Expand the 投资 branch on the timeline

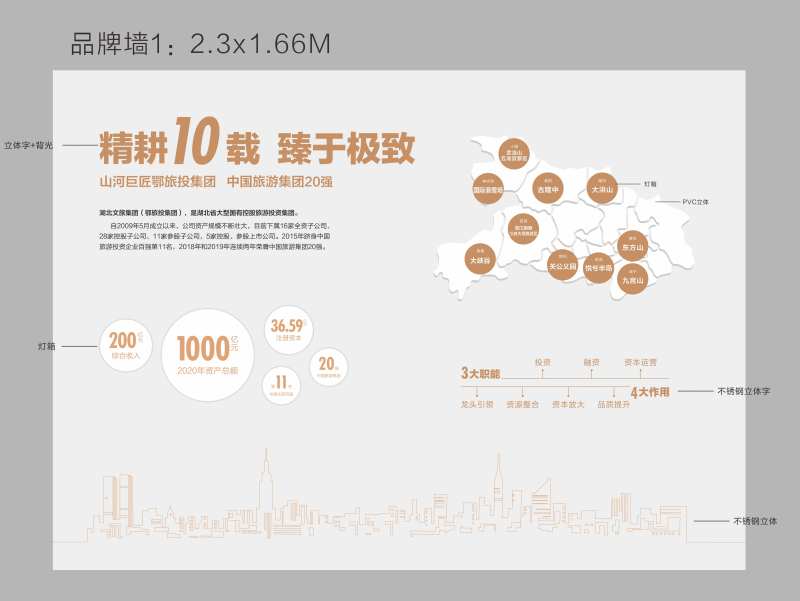click(x=543, y=361)
